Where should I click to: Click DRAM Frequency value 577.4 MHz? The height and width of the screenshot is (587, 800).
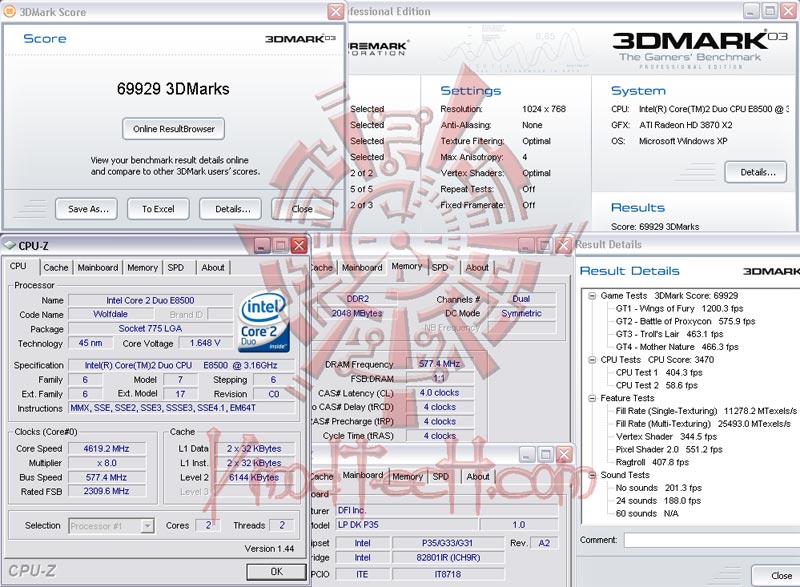click(x=439, y=364)
